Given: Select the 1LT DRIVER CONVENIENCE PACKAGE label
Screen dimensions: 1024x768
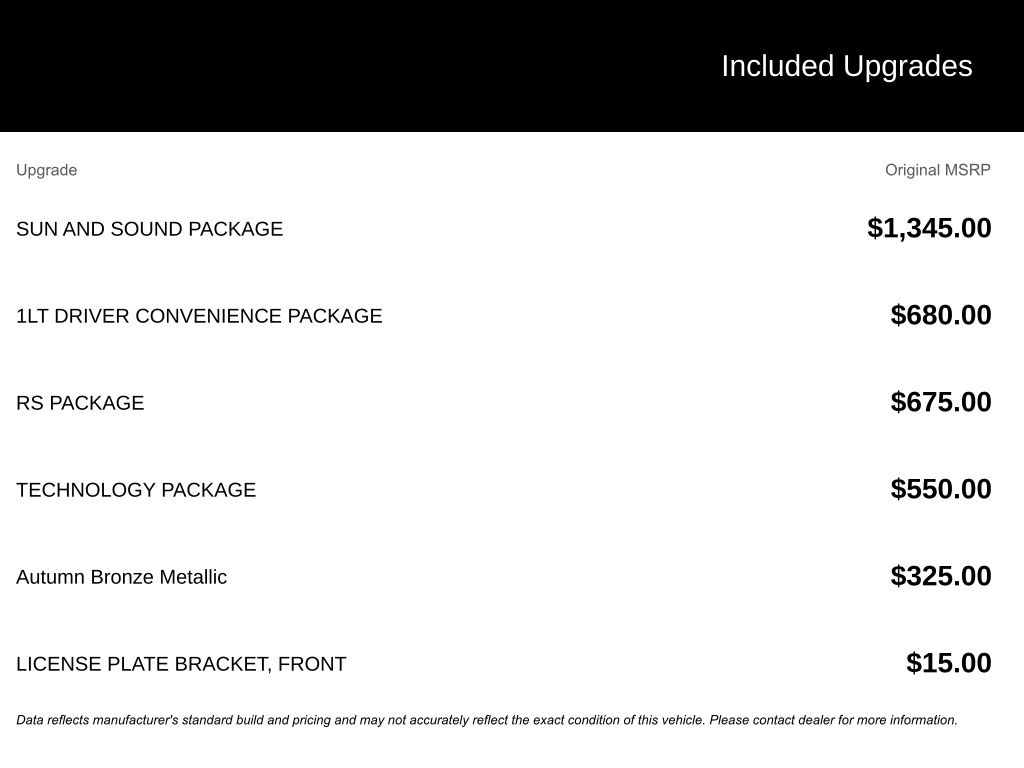Looking at the screenshot, I should (x=199, y=316).
